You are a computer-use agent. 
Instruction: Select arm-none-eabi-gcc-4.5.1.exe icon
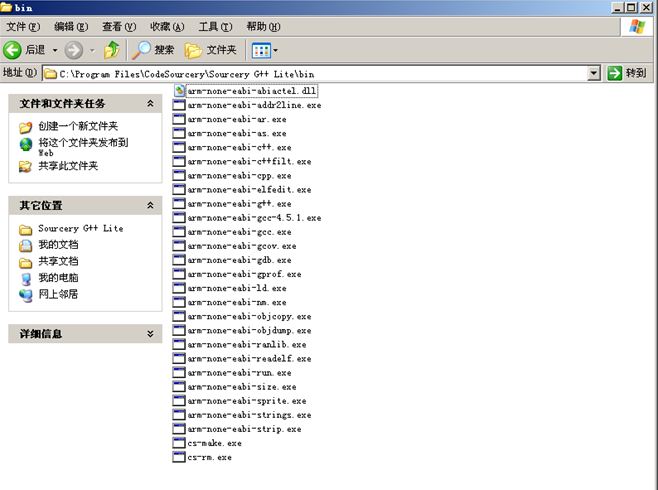[179, 218]
